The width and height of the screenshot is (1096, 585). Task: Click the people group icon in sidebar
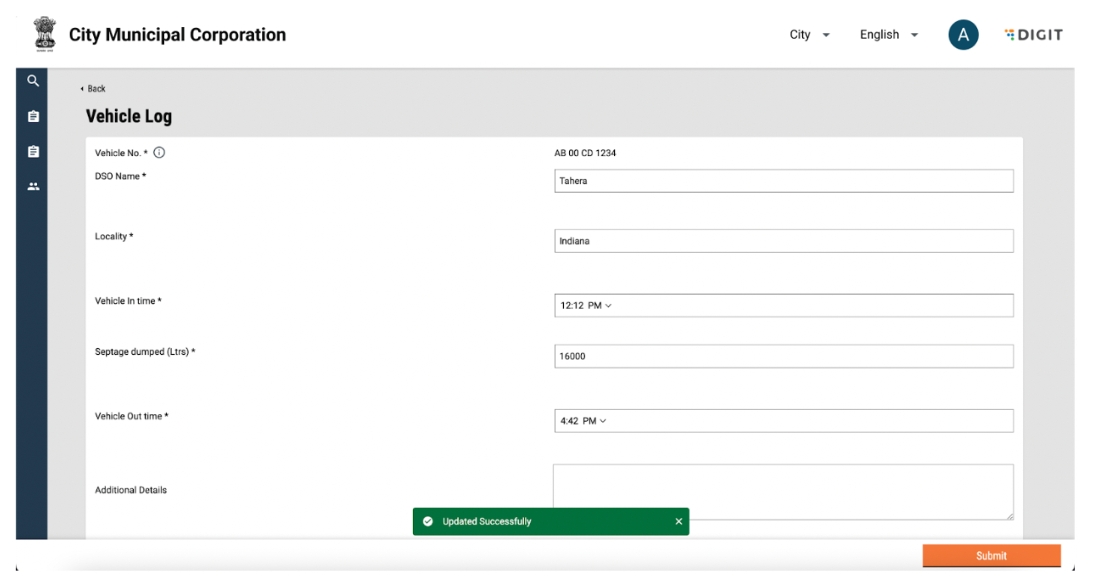pyautogui.click(x=33, y=186)
